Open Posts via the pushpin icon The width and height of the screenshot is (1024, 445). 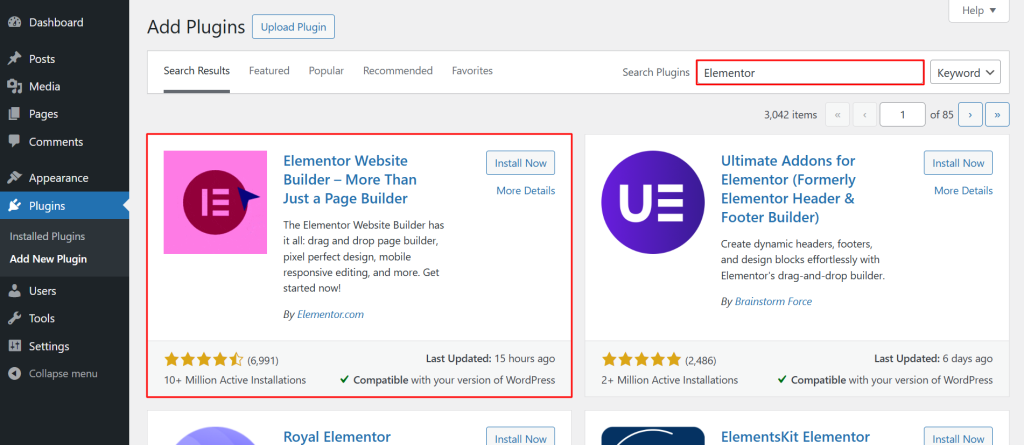coord(14,59)
